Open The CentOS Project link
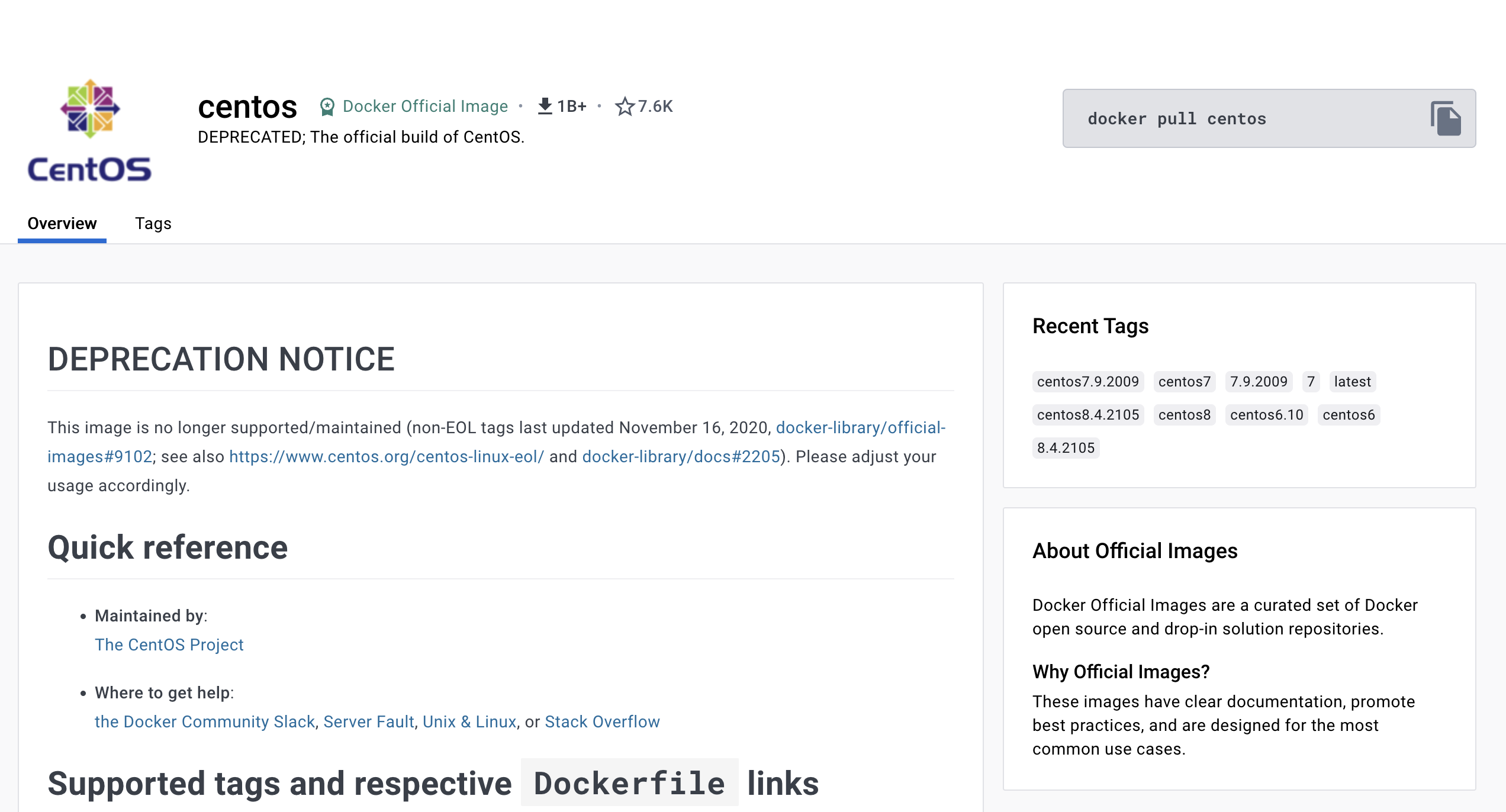Image resolution: width=1506 pixels, height=812 pixels. [169, 645]
